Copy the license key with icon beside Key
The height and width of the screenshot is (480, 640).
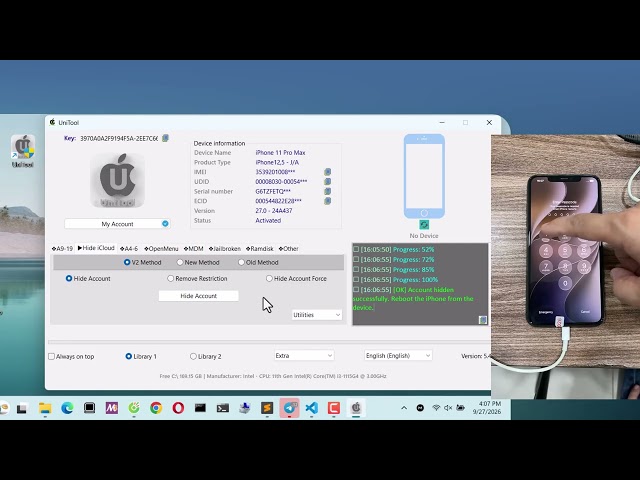coord(165,138)
